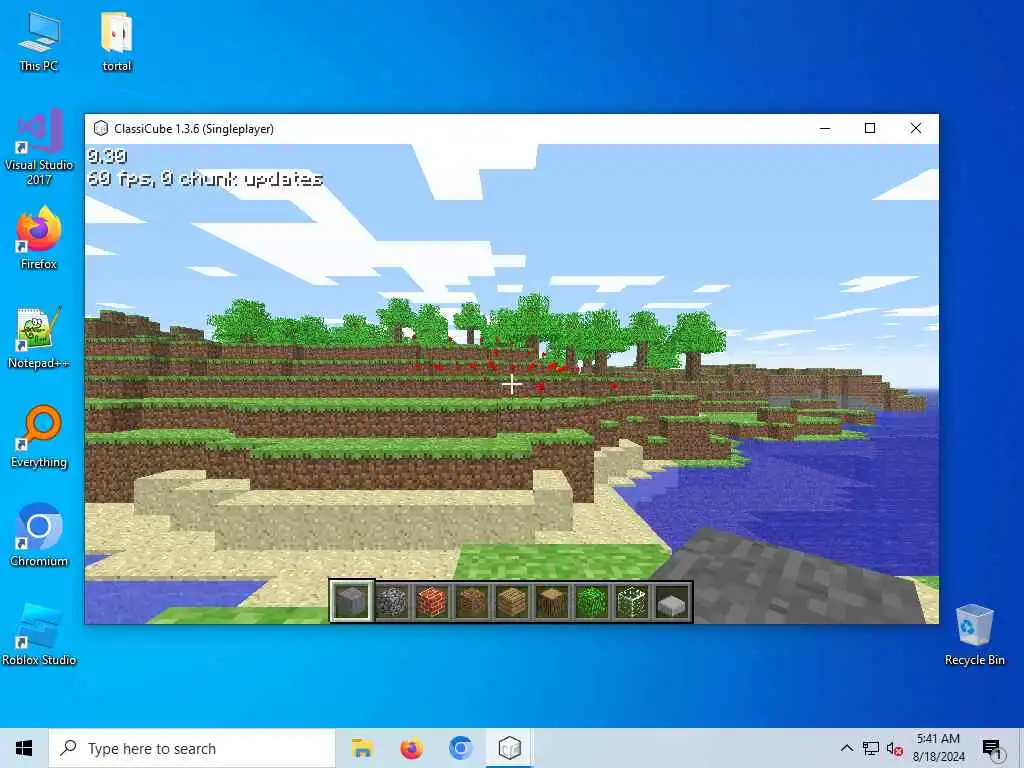The width and height of the screenshot is (1024, 768).
Task: Select the wood log block in hotbar
Action: pos(552,601)
